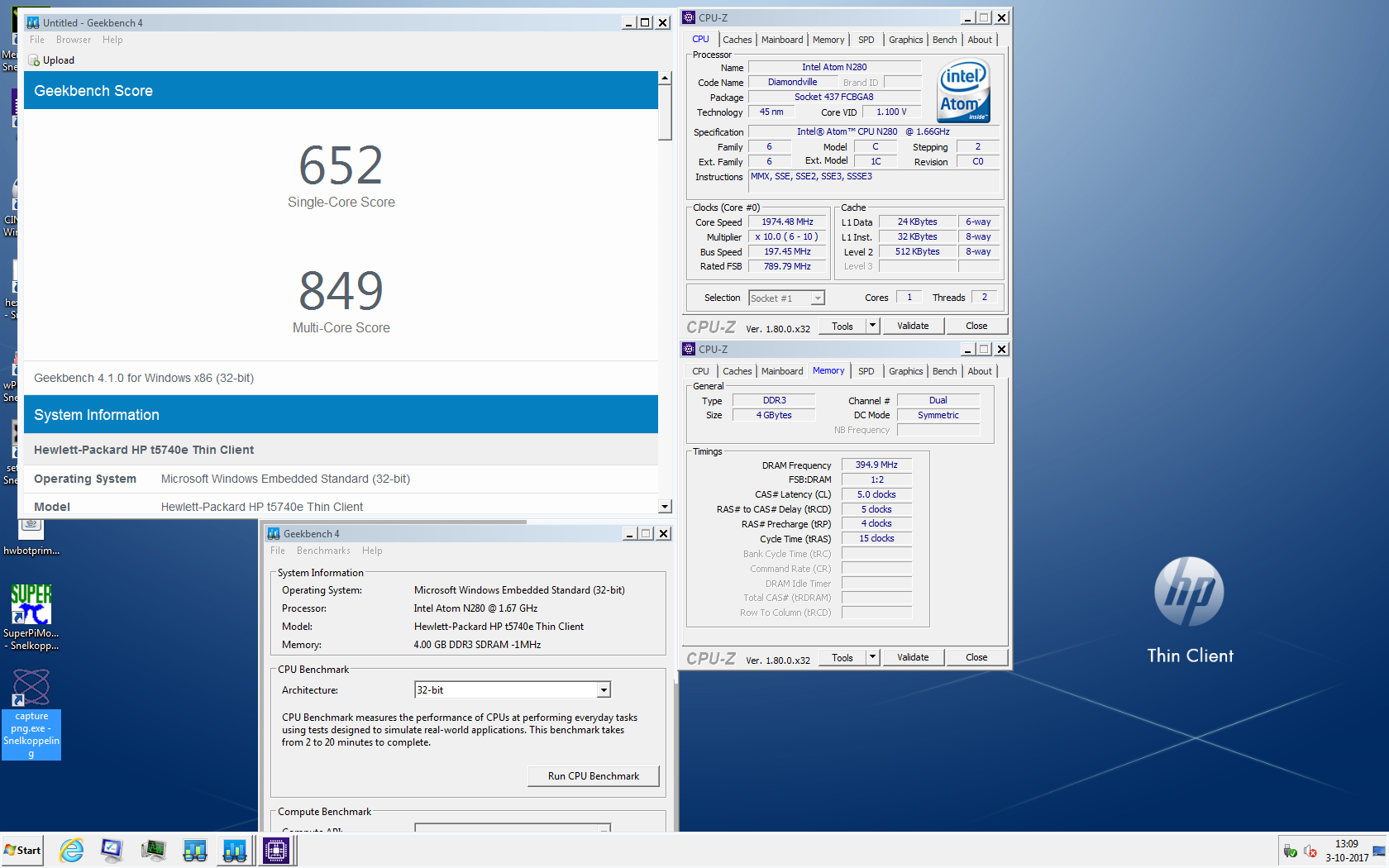Click the first Geekbench glasses taskbar icon
This screenshot has height=868, width=1389.
(194, 850)
